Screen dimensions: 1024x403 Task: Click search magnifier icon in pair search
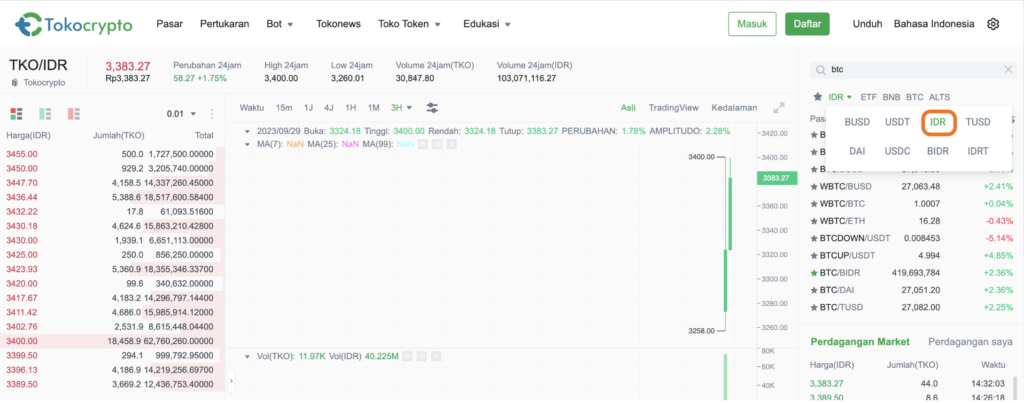tap(820, 69)
